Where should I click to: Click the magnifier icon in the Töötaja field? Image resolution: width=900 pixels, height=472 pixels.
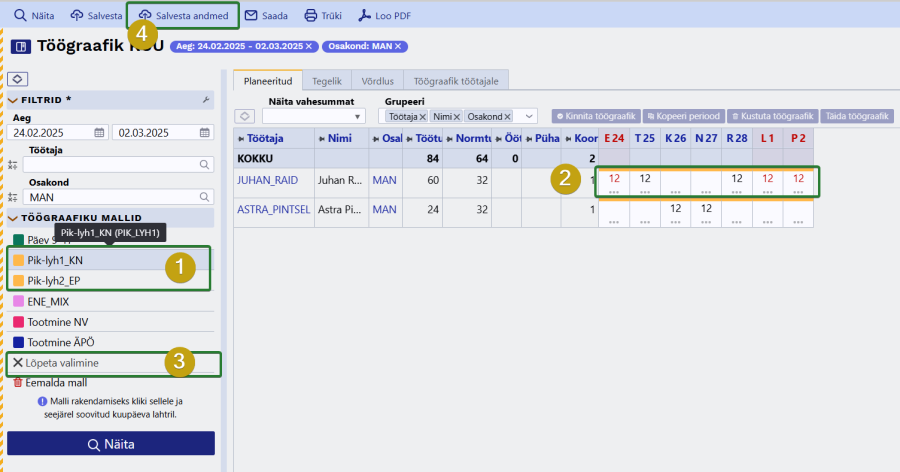point(204,165)
